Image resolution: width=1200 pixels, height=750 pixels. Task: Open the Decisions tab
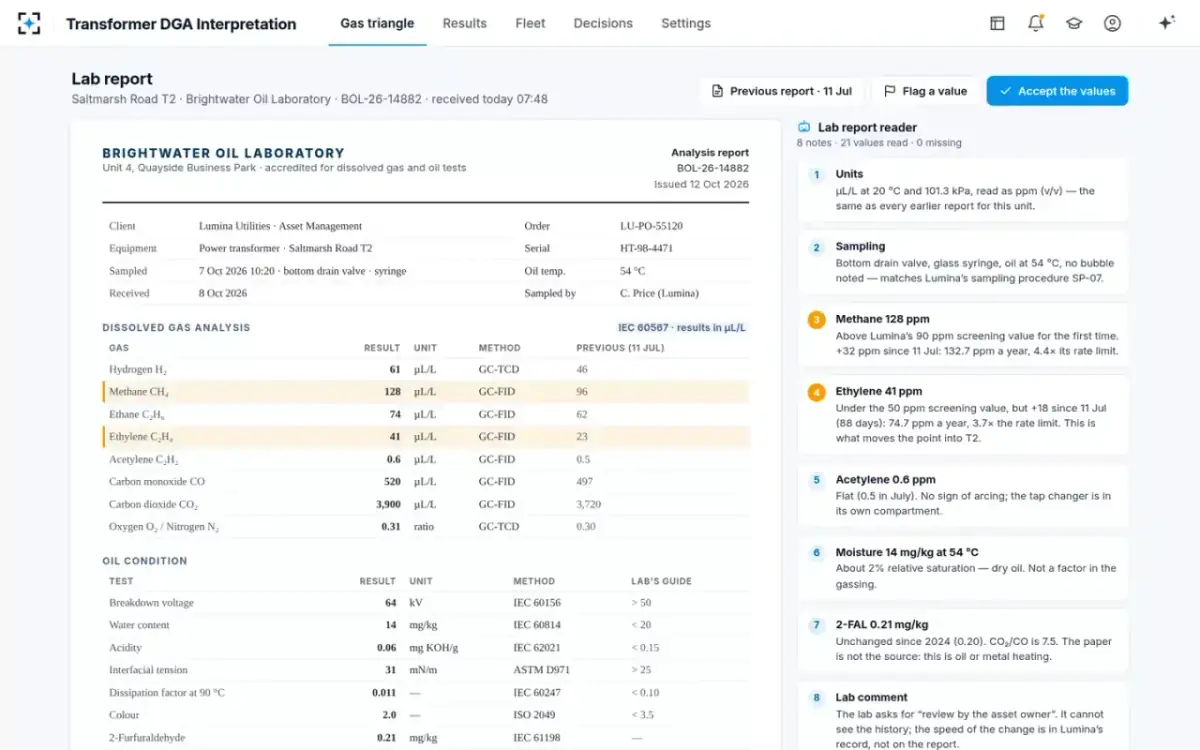coord(603,23)
